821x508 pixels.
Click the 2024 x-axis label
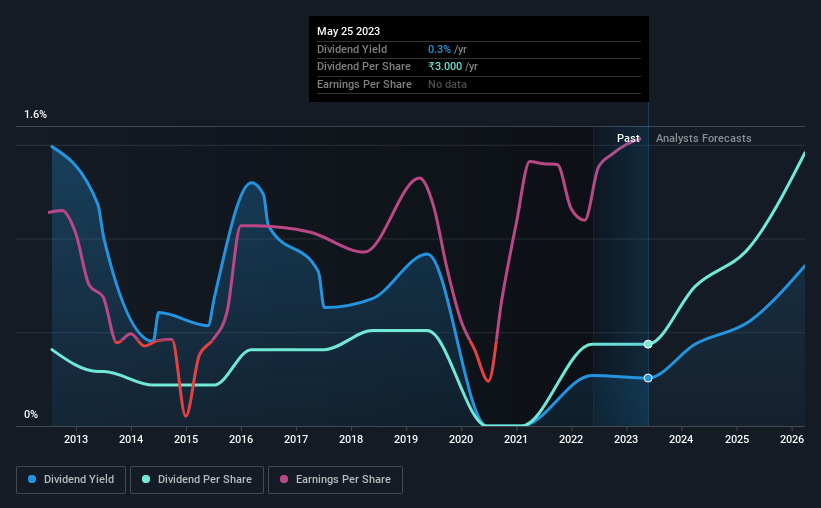681,439
